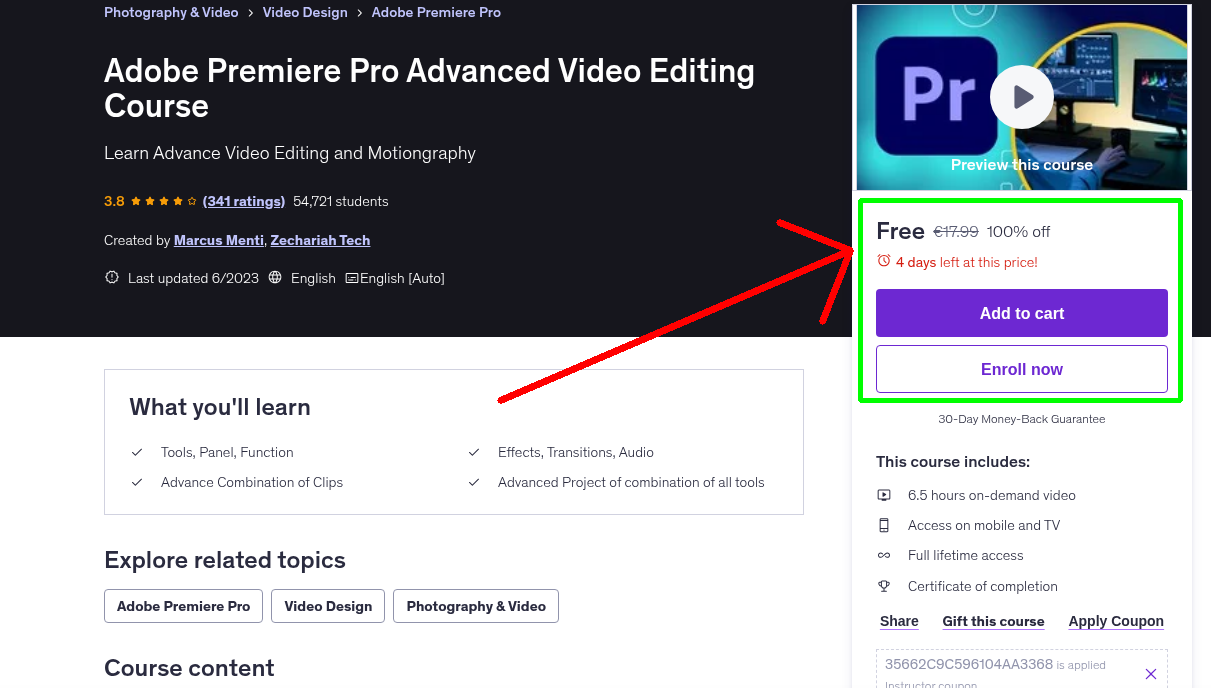The height and width of the screenshot is (688, 1211).
Task: Click the mobile and TV access icon
Action: coord(884,524)
